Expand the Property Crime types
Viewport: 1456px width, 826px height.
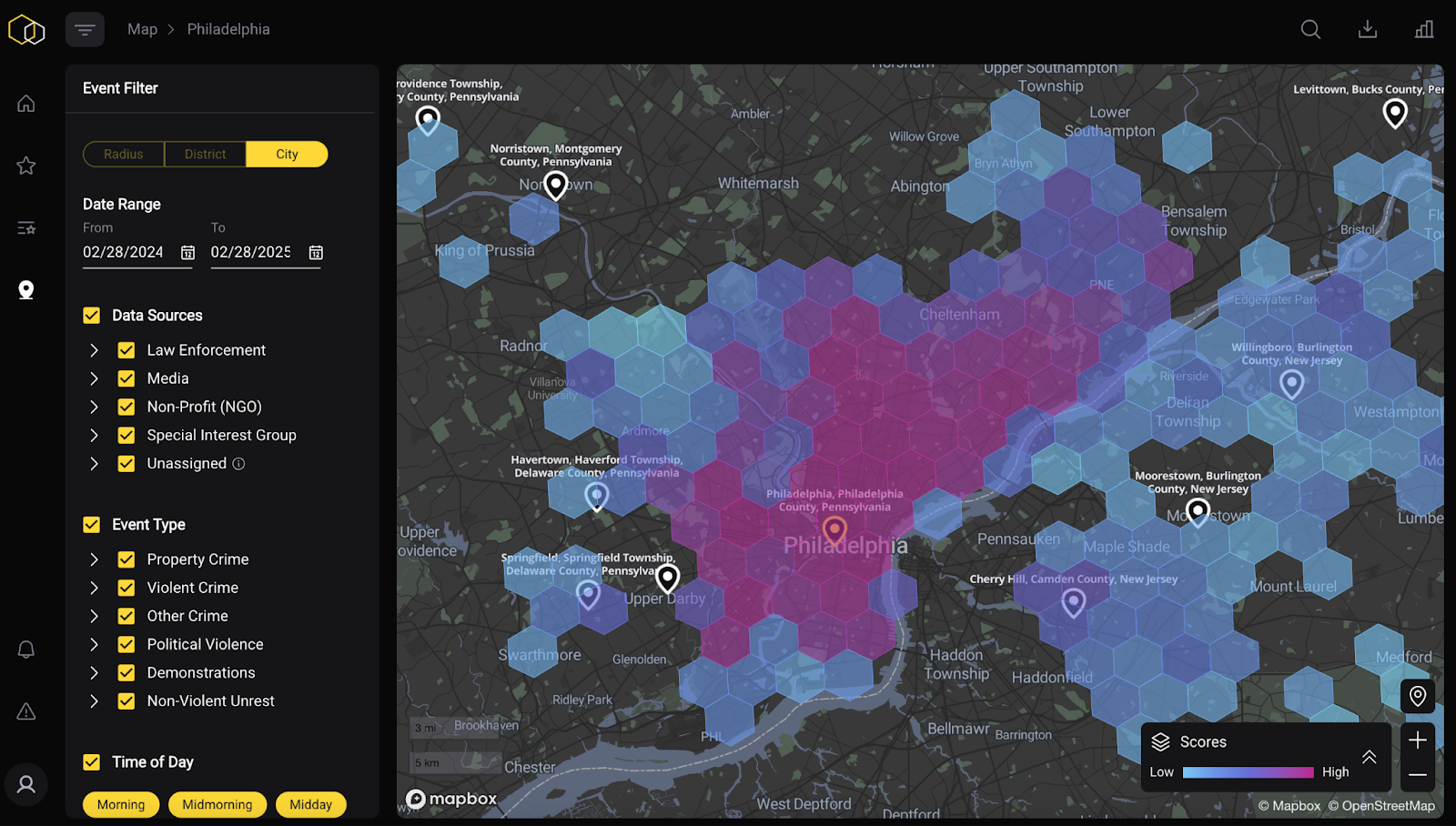click(x=94, y=559)
